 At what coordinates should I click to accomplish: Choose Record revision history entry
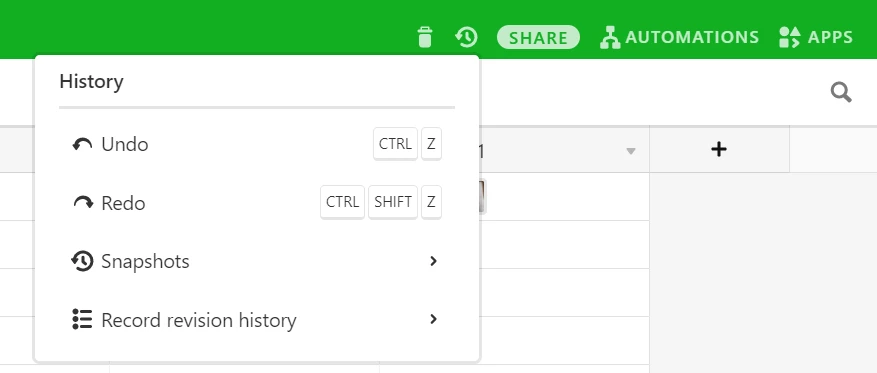[x=257, y=319]
